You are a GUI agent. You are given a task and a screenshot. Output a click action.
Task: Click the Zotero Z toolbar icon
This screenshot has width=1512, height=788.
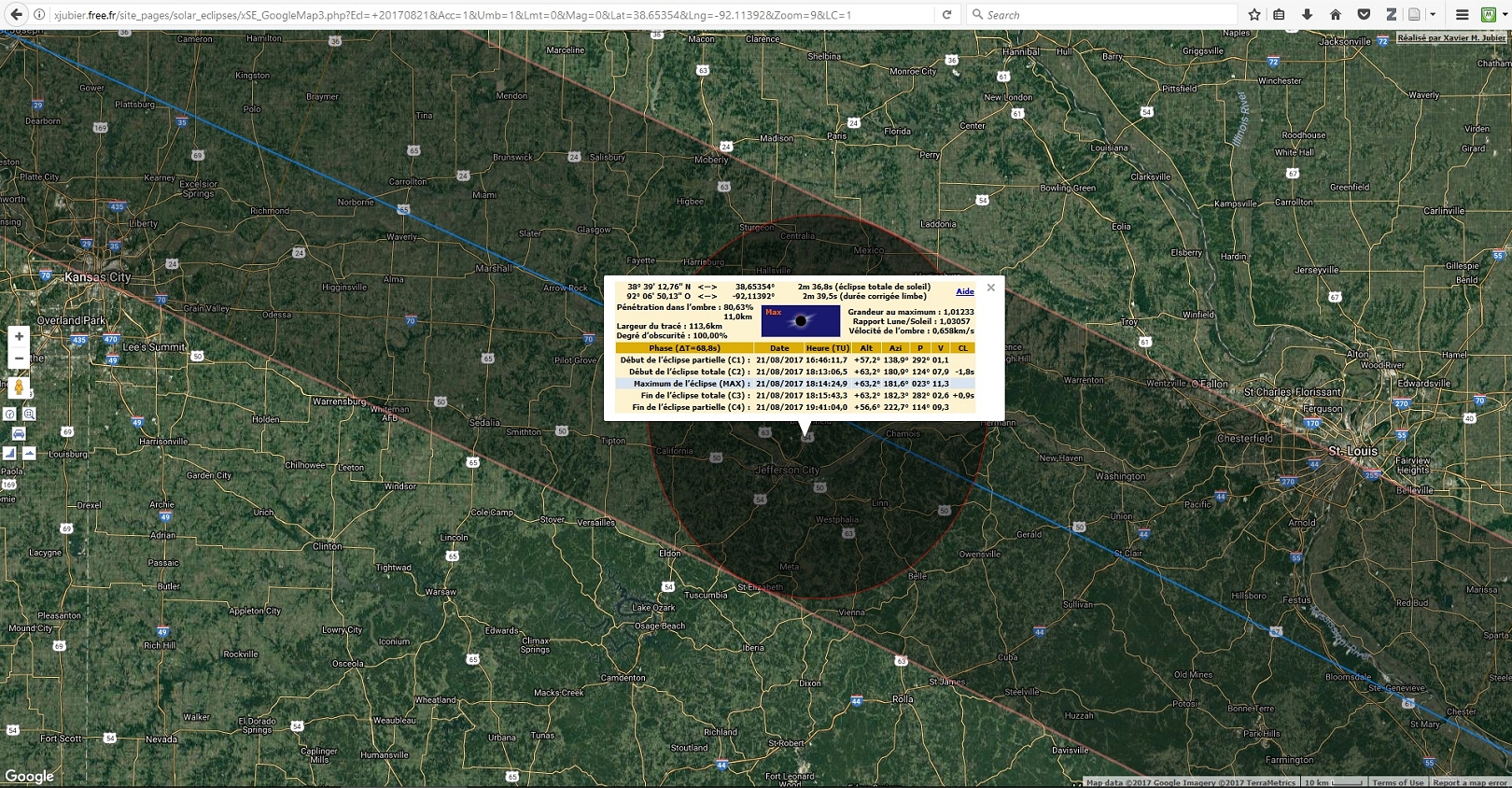[1391, 15]
